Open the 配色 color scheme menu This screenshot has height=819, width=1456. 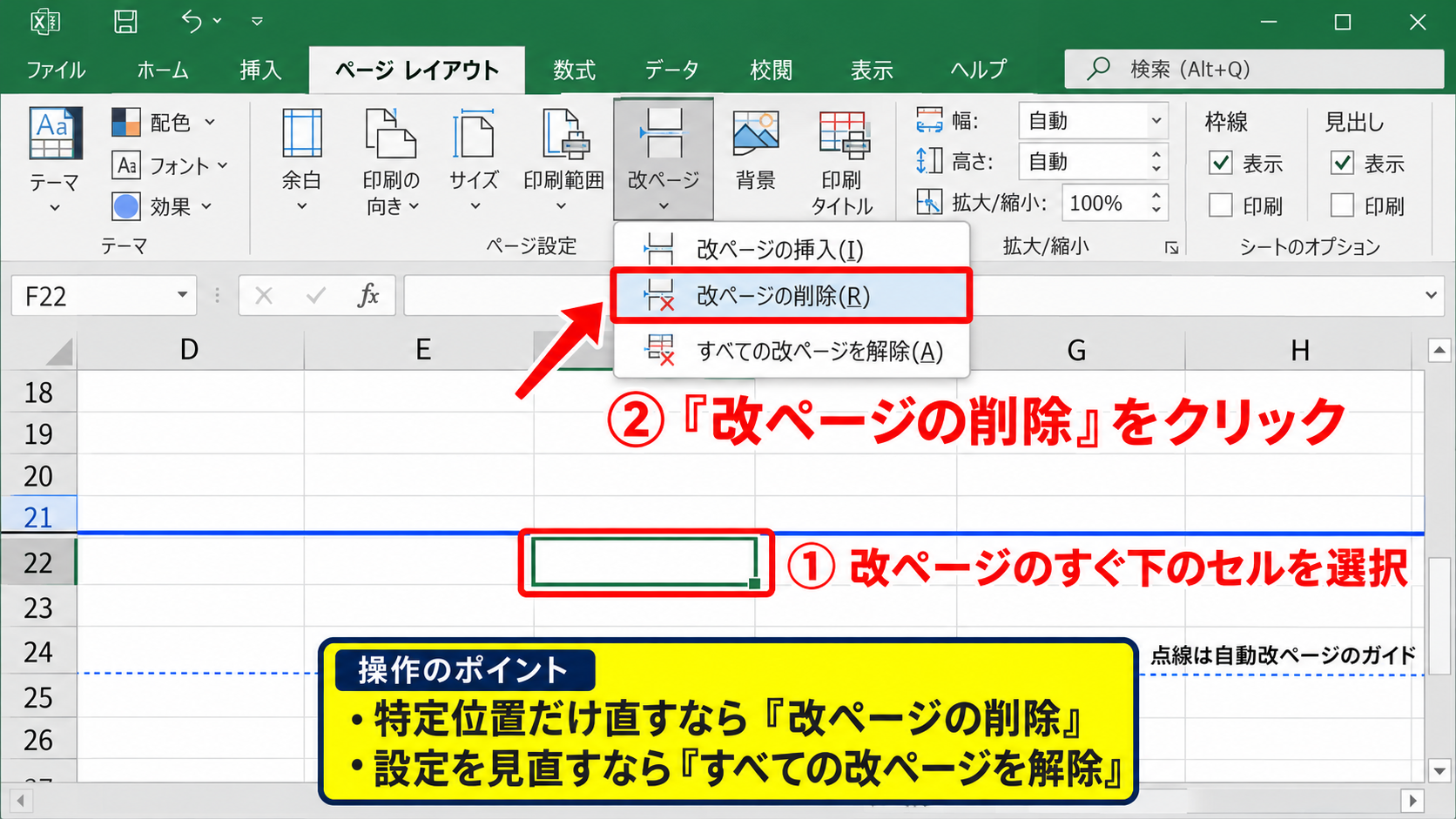(164, 122)
